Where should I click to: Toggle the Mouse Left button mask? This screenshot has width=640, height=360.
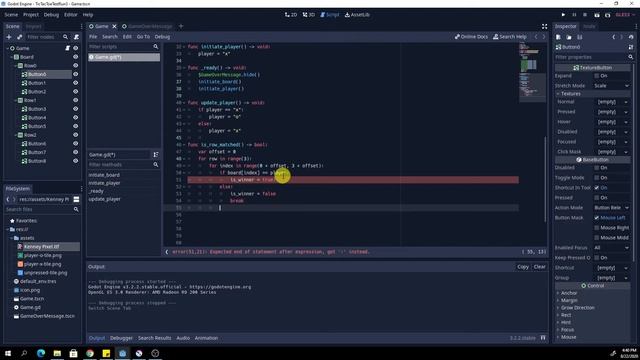click(597, 218)
